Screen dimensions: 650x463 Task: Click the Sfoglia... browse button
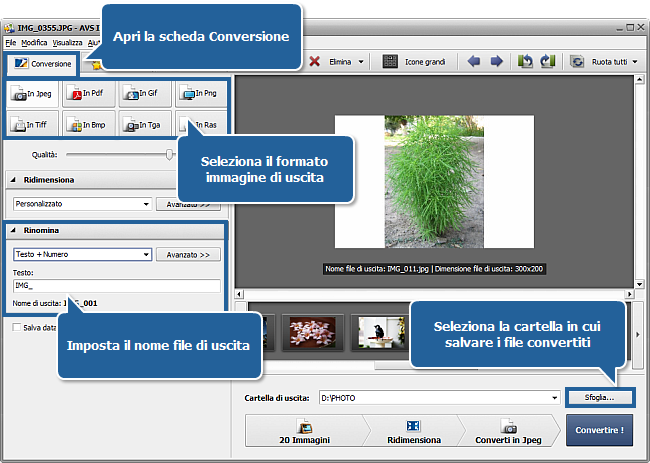pyautogui.click(x=600, y=398)
